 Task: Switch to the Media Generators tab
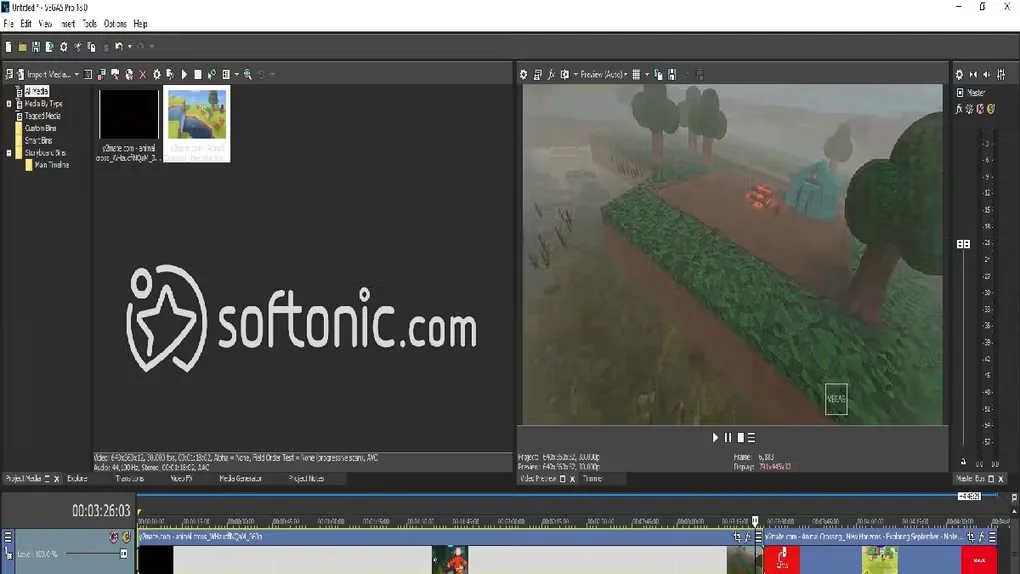[241, 479]
